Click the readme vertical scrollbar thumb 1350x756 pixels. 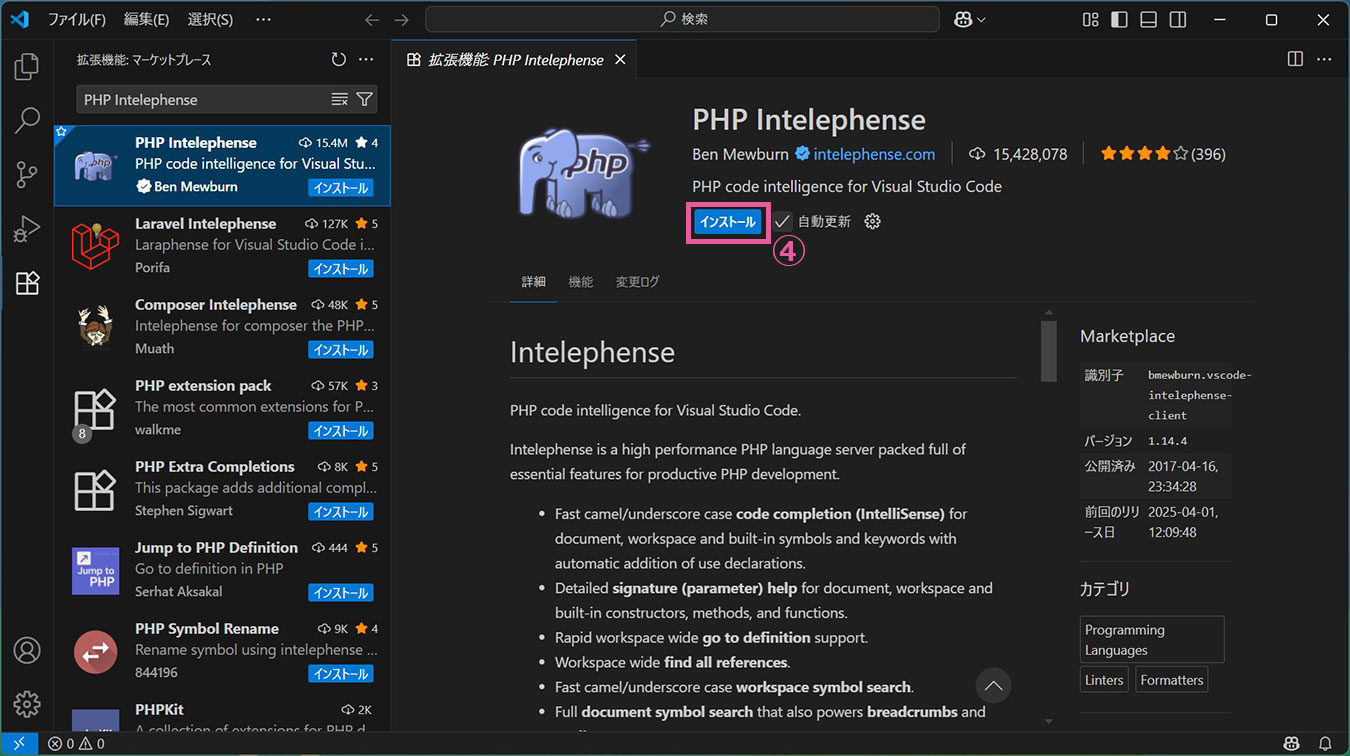(1048, 351)
